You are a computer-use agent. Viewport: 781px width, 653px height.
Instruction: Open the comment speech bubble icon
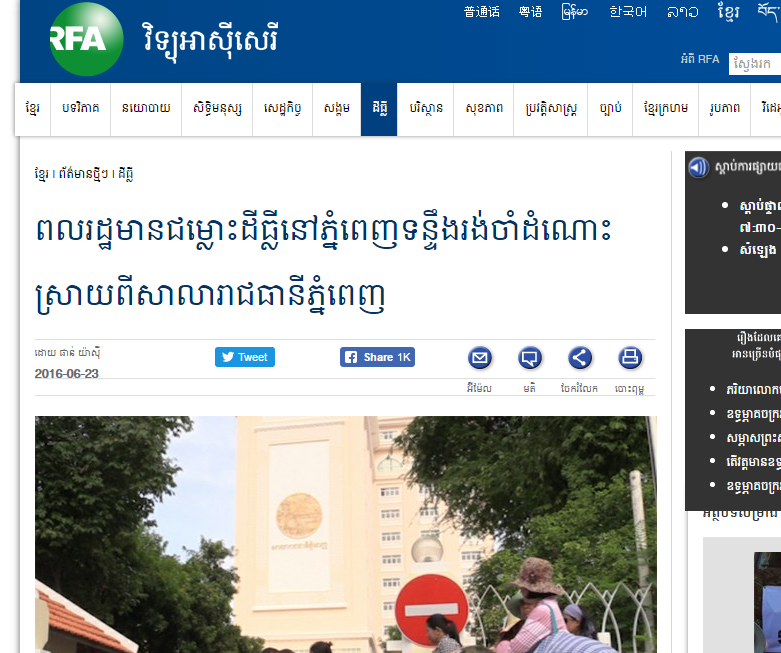[x=530, y=358]
